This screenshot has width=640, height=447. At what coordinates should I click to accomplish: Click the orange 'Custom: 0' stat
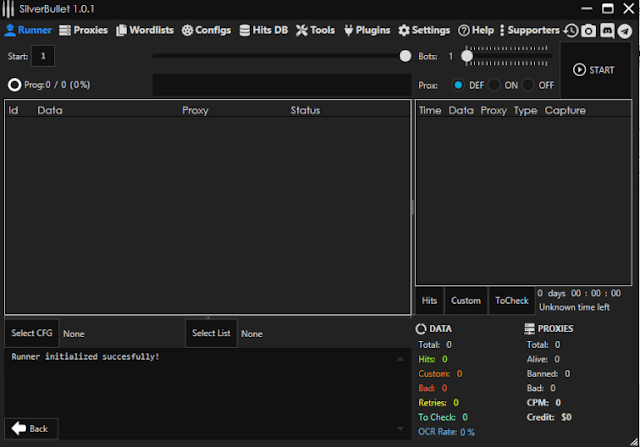tap(440, 374)
